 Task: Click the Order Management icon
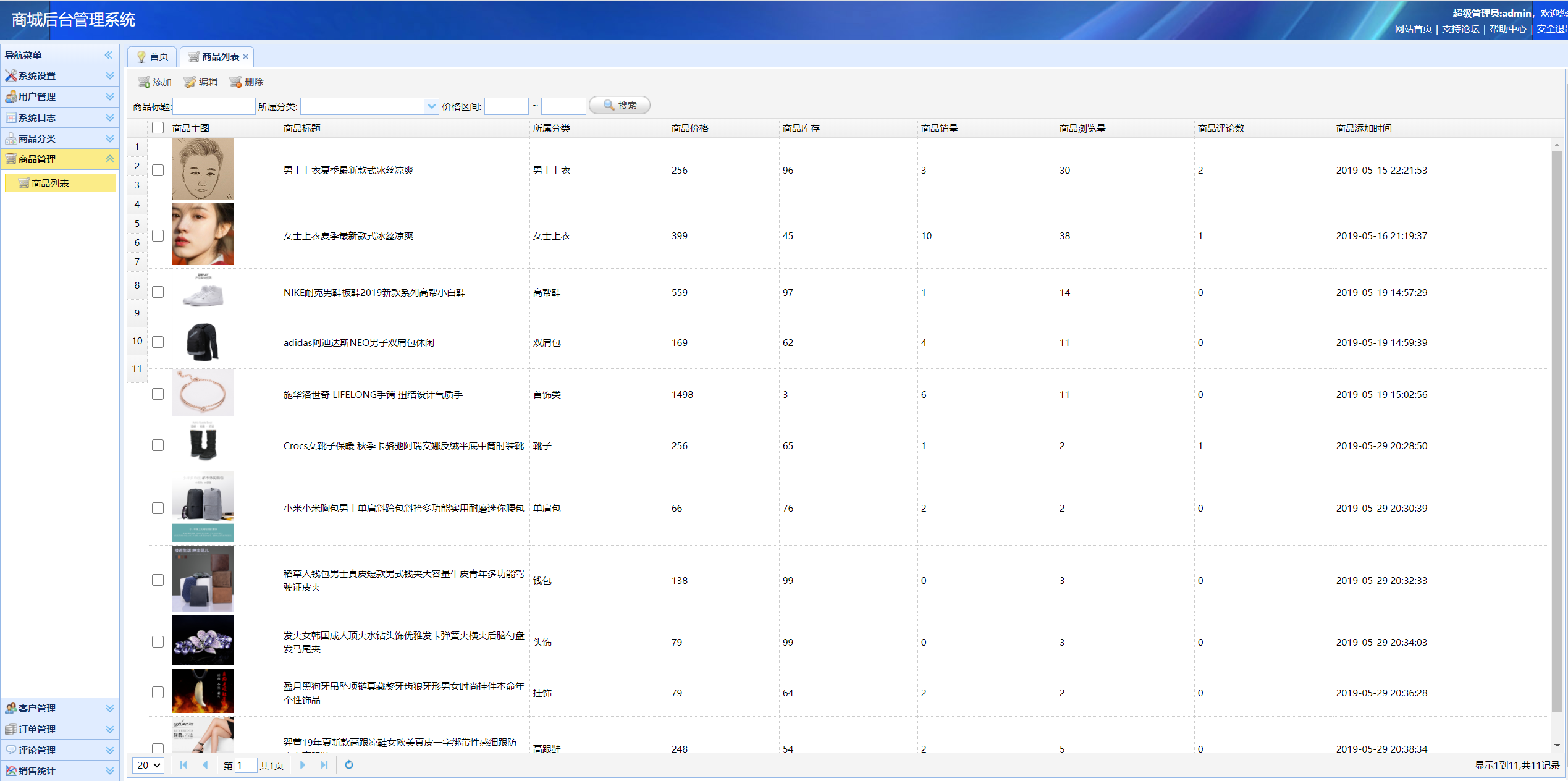[x=11, y=729]
